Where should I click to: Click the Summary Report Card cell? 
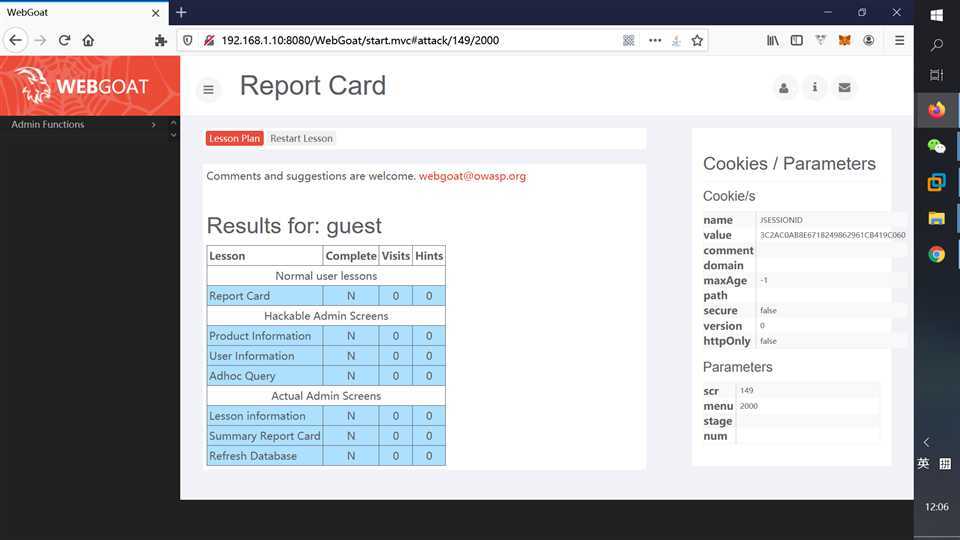[x=264, y=436]
